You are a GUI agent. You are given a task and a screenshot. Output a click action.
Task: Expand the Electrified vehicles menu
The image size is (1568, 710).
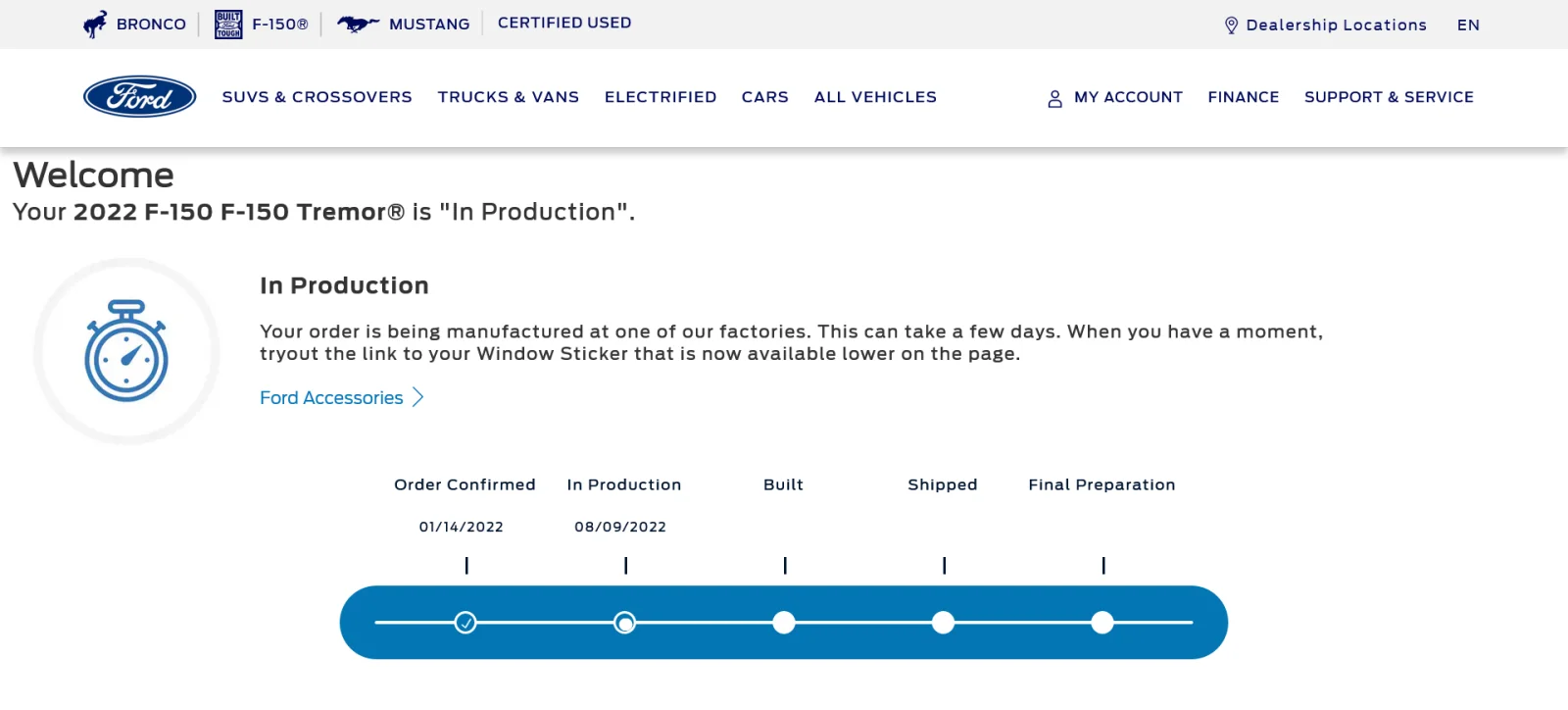point(661,97)
